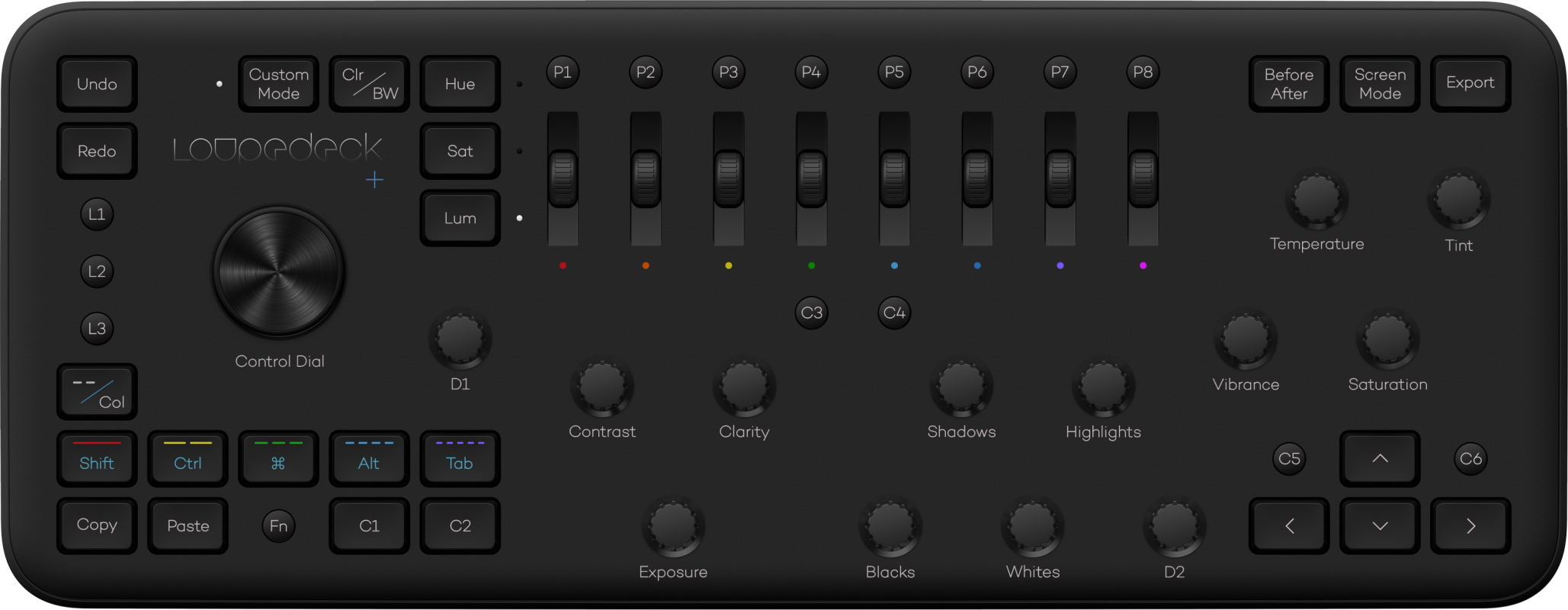Click the Export button

click(x=1470, y=84)
